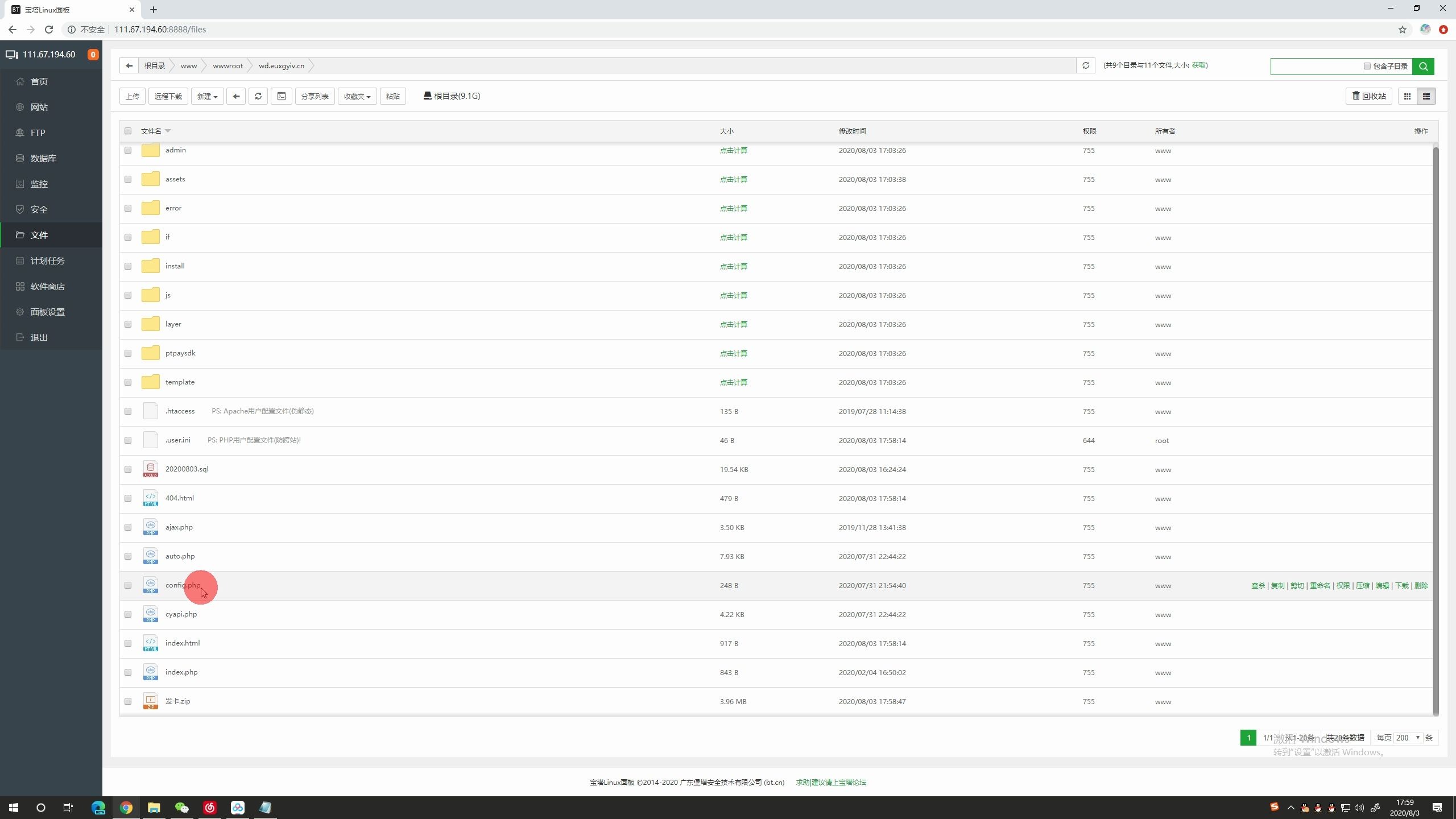Open NetEase Music from the taskbar
1456x819 pixels.
tap(210, 808)
